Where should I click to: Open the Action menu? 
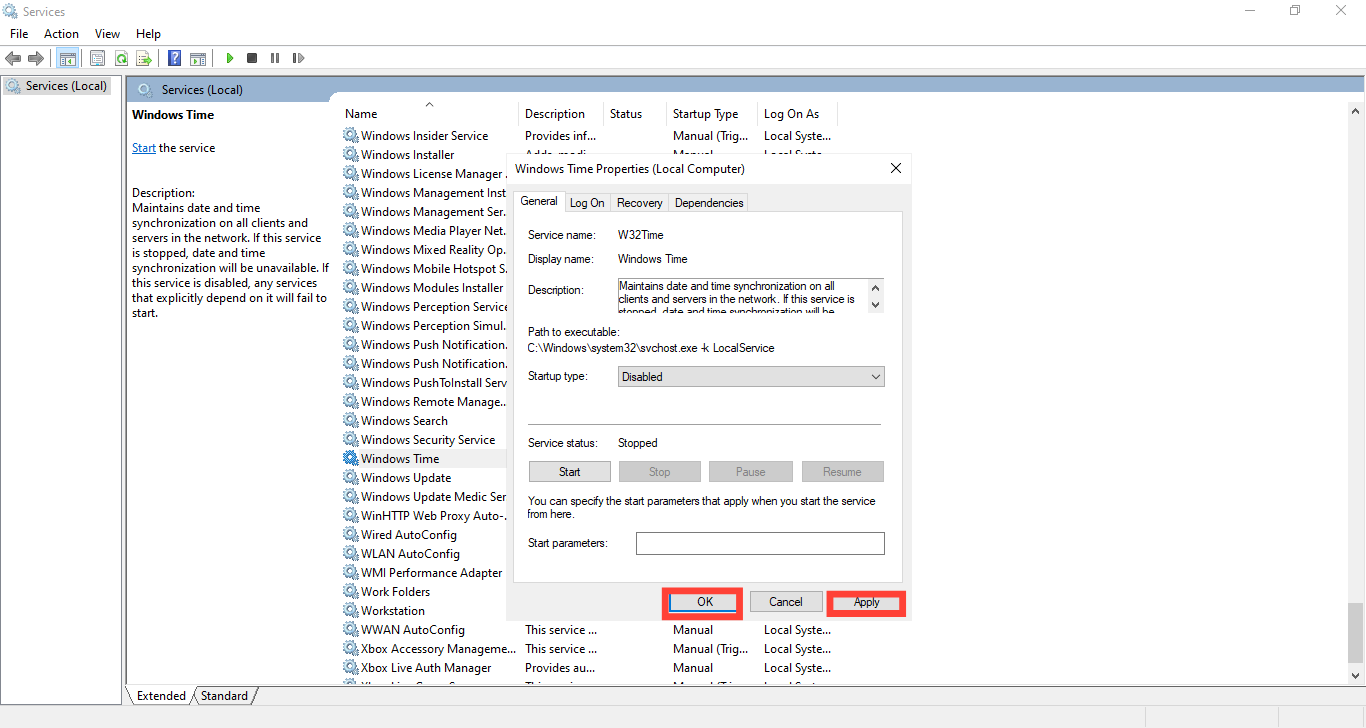point(61,33)
